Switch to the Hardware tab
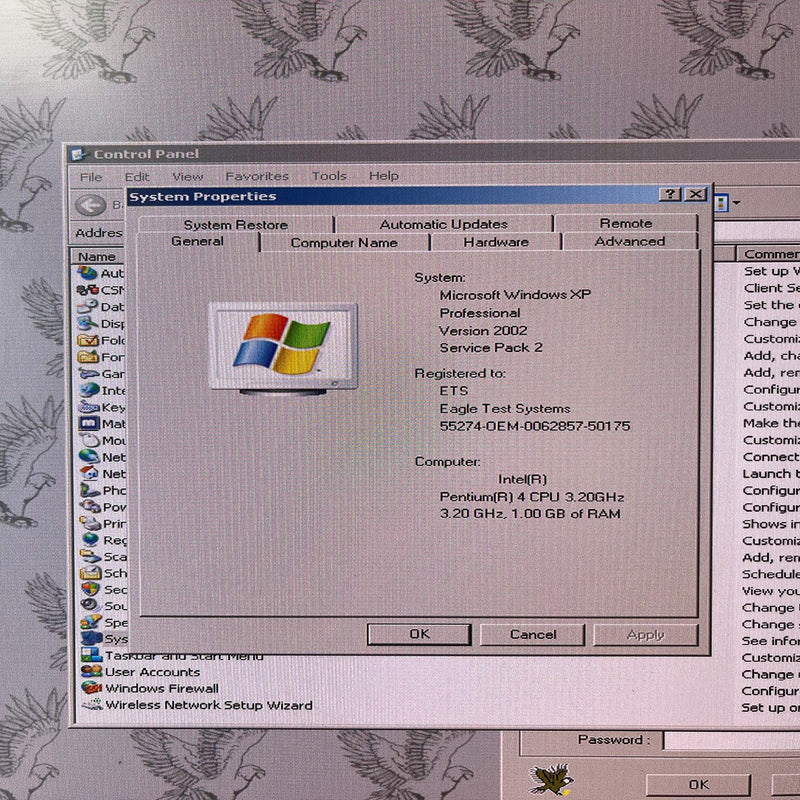The image size is (800, 800). pyautogui.click(x=496, y=242)
